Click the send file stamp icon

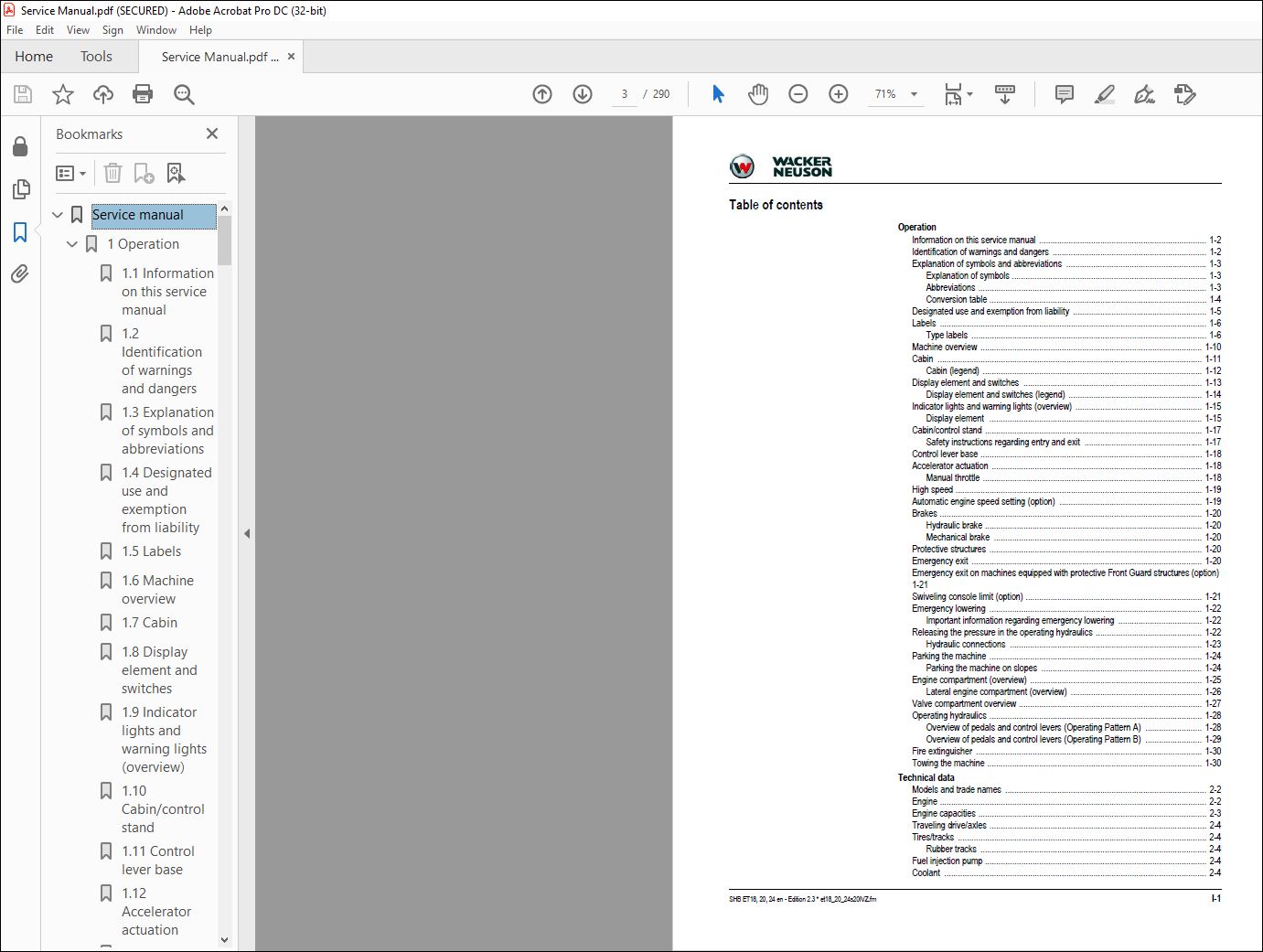coord(1185,94)
